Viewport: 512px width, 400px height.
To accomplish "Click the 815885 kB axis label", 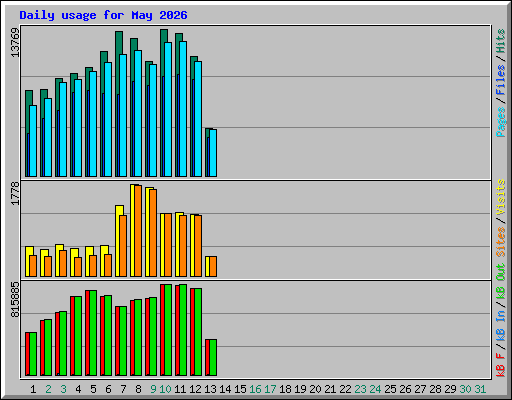I will pyautogui.click(x=15, y=299).
